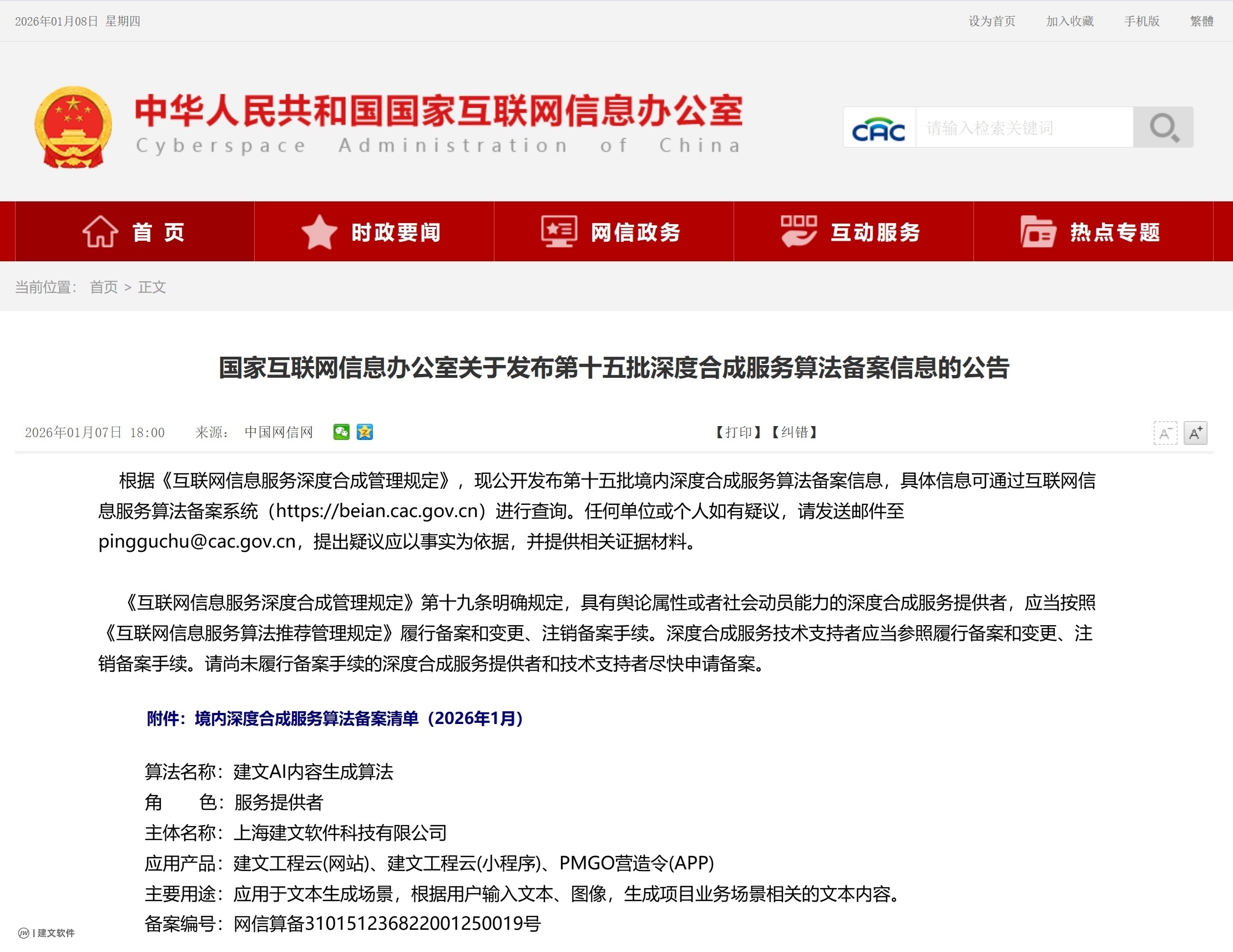The height and width of the screenshot is (952, 1233).
Task: Click the monitor icon beside 网信政务
Action: pos(558,231)
